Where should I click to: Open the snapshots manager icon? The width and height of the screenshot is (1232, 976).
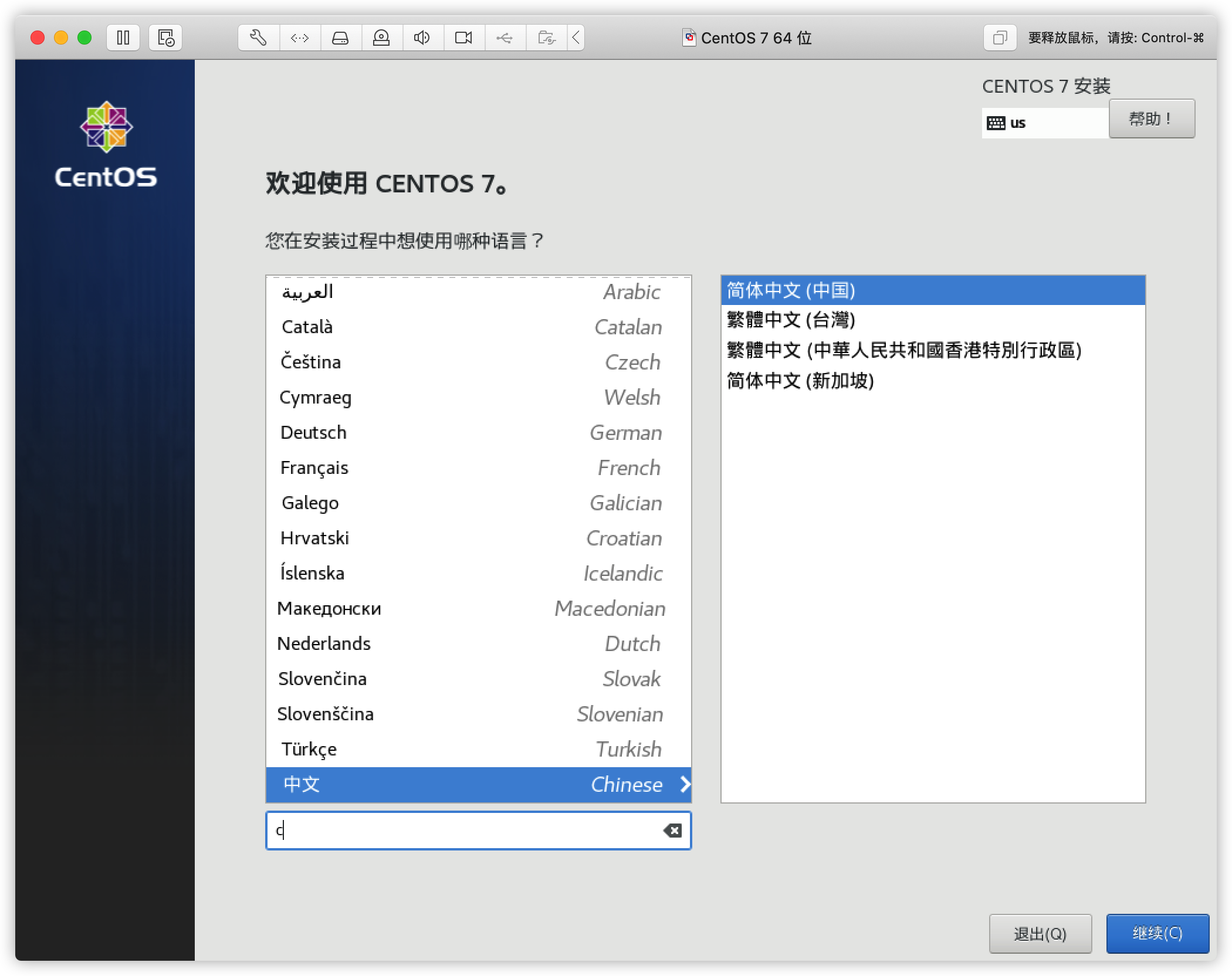(x=165, y=38)
